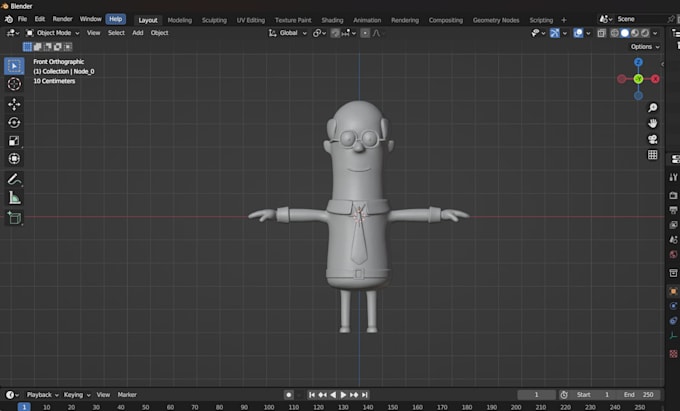The width and height of the screenshot is (680, 411).
Task: Switch to material preview shading
Action: [635, 33]
